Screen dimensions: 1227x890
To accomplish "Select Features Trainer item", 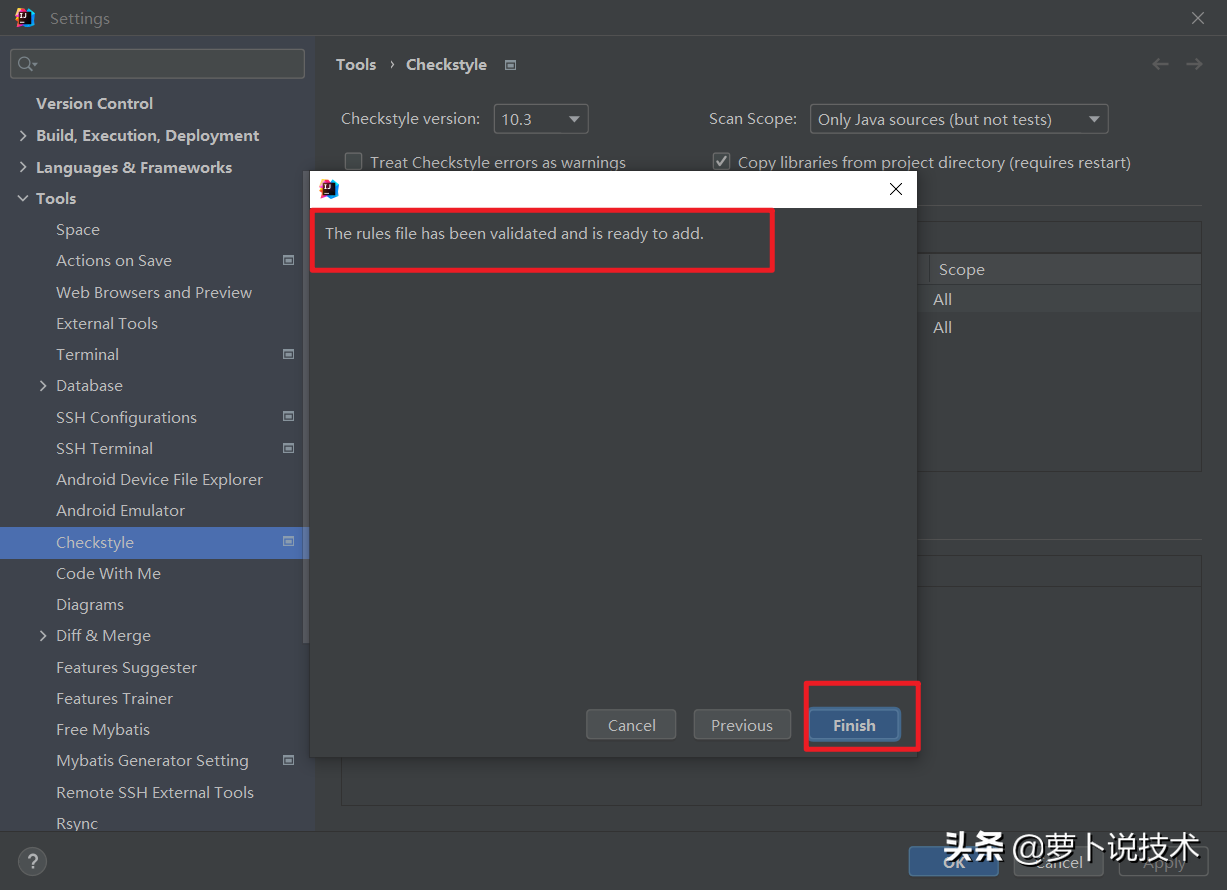I will click(114, 699).
